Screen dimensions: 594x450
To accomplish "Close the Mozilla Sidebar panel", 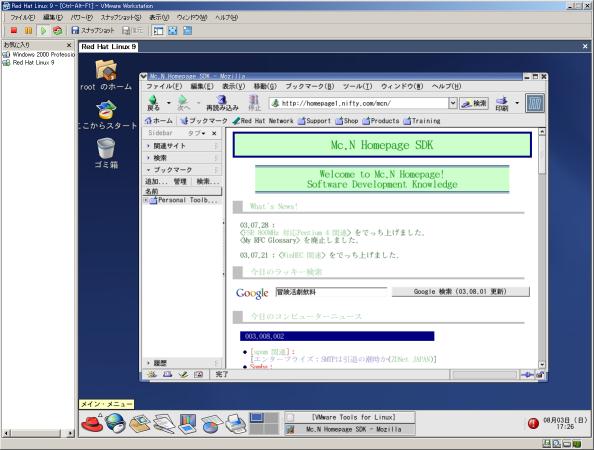I will click(214, 133).
